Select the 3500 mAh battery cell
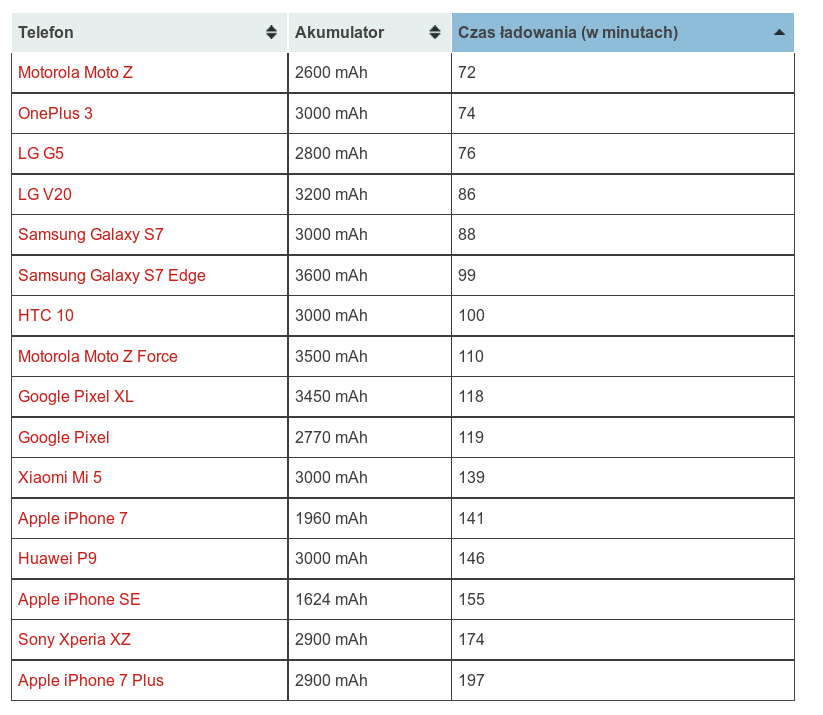 370,356
